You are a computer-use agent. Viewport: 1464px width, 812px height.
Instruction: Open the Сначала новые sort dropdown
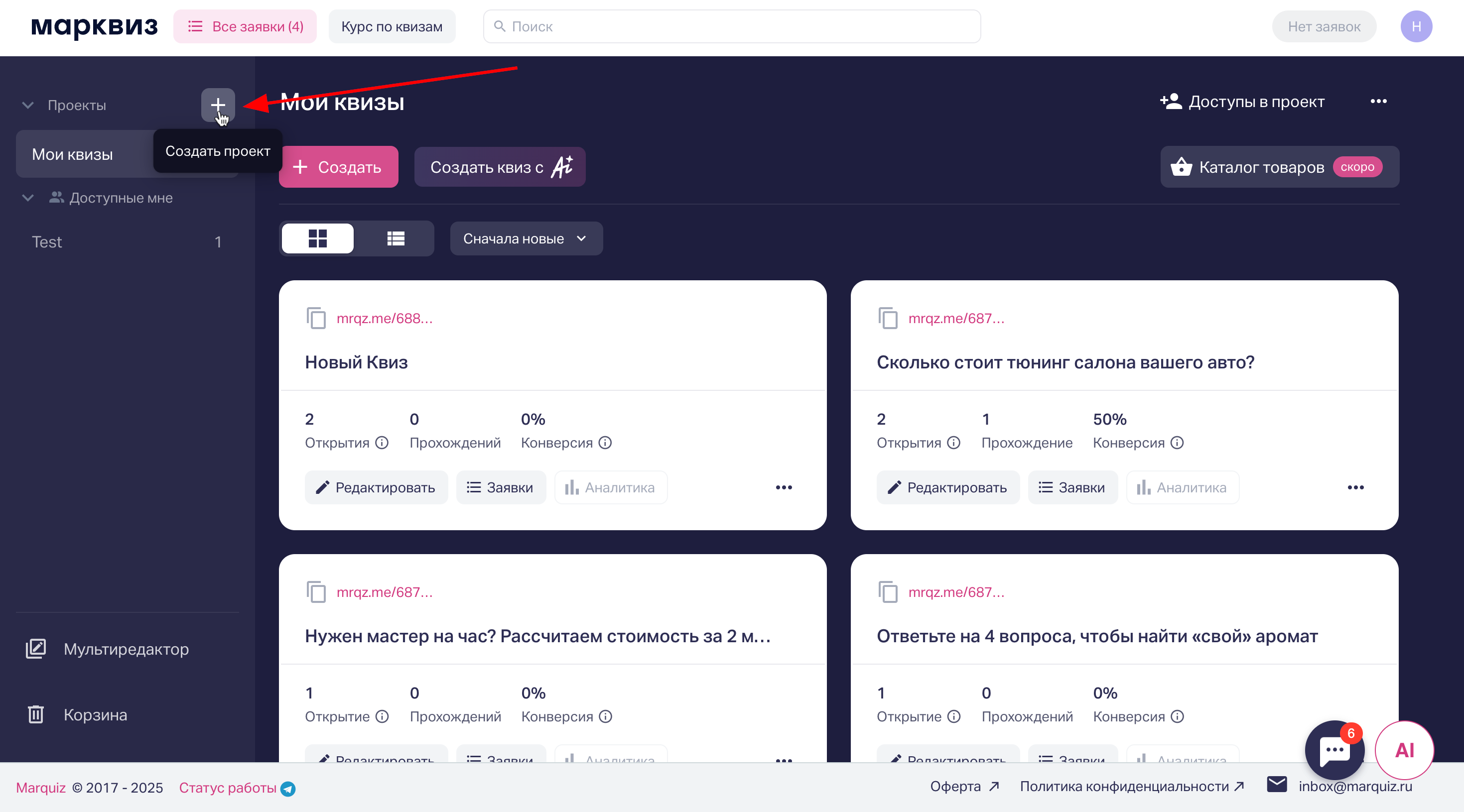click(526, 238)
